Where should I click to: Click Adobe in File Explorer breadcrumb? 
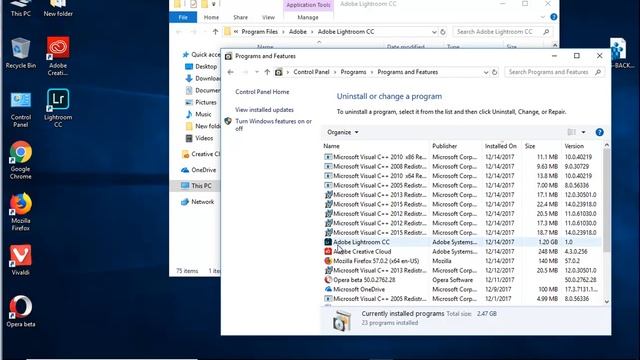pyautogui.click(x=298, y=32)
